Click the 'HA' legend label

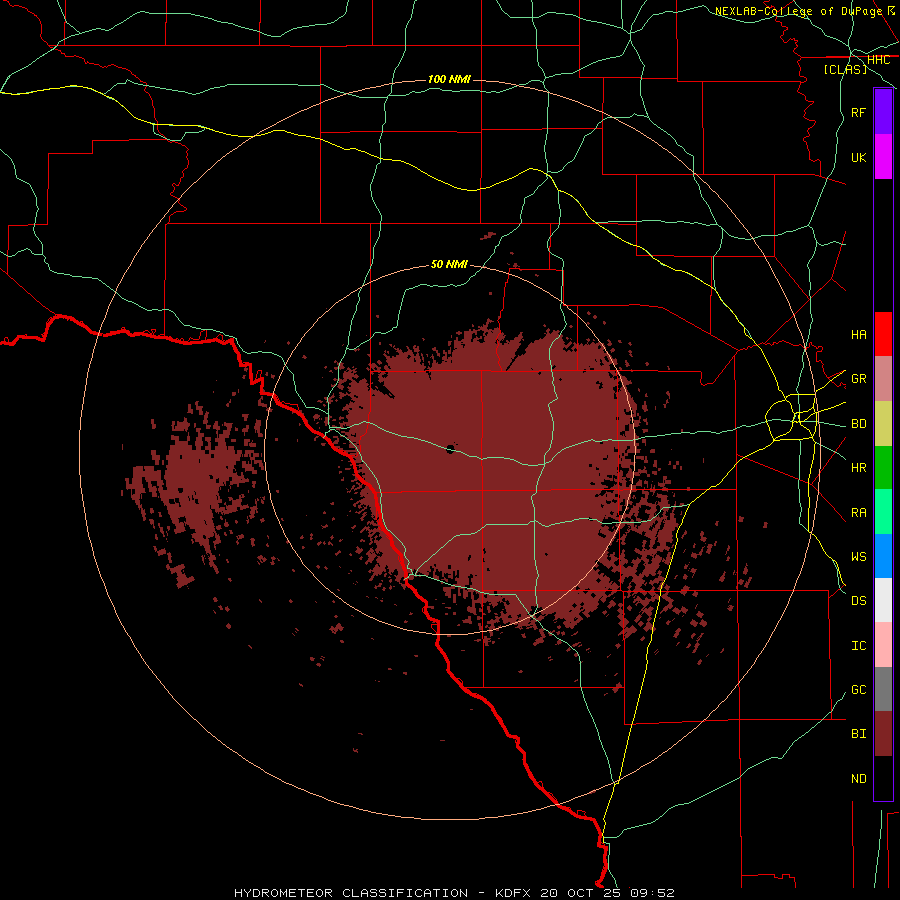(858, 335)
